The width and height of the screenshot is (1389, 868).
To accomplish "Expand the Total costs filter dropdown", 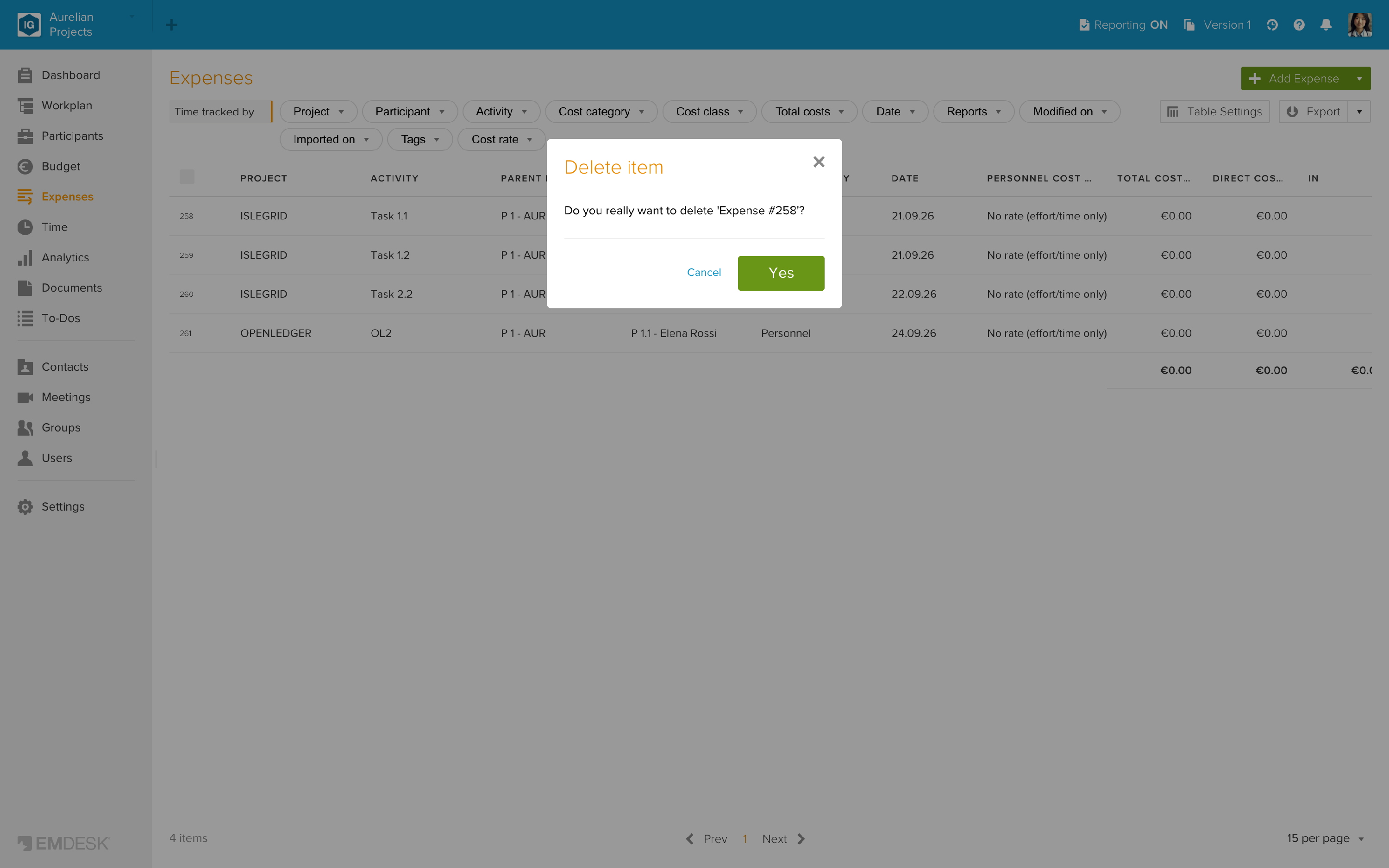I will [x=809, y=112].
